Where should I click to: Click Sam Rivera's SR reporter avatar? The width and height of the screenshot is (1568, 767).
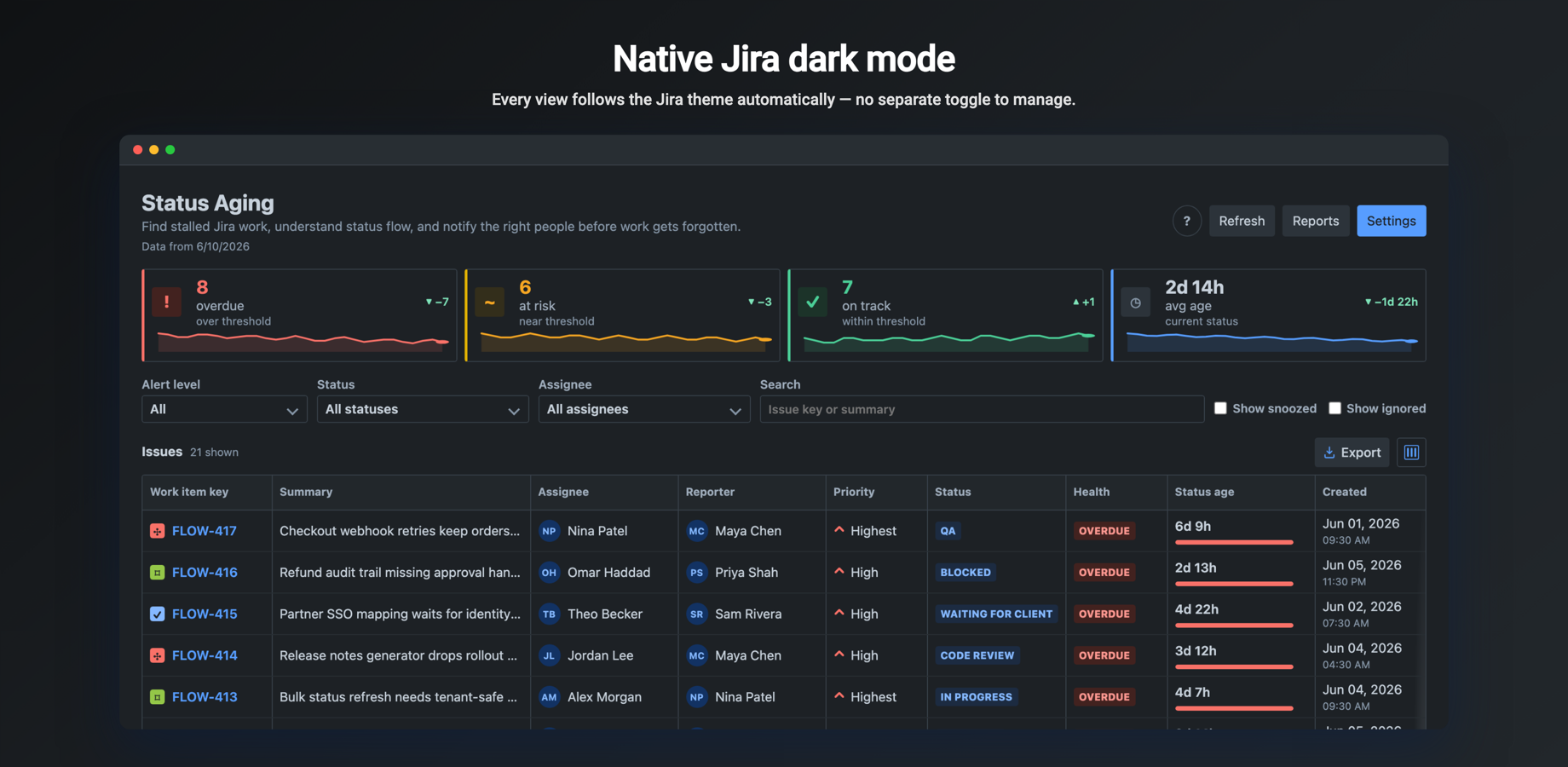click(697, 614)
